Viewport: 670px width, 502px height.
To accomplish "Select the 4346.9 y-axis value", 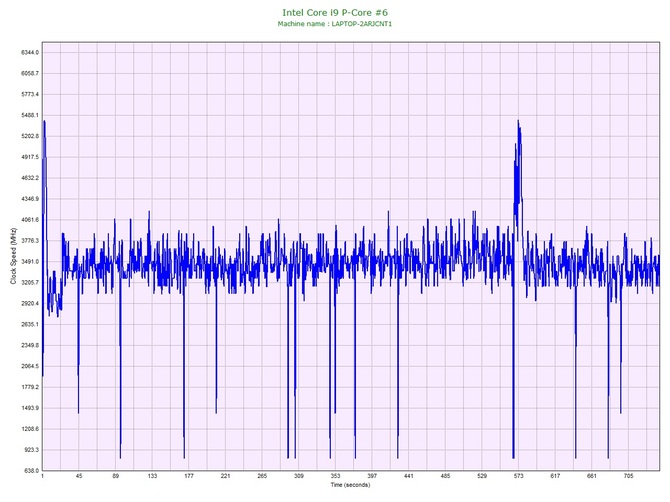I will [x=30, y=199].
